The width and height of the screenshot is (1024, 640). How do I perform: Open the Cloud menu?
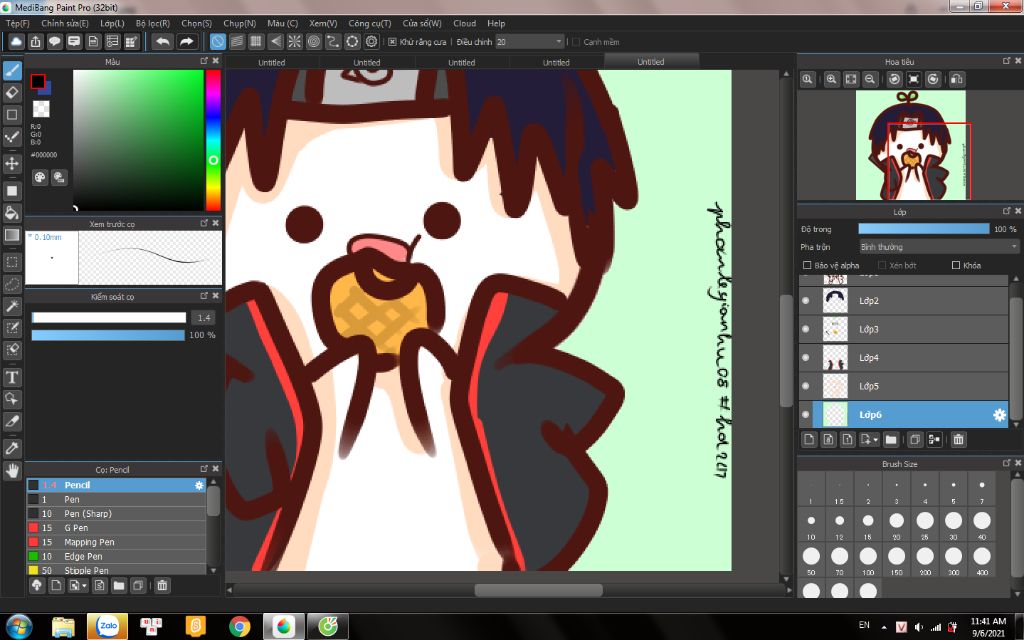click(x=464, y=23)
